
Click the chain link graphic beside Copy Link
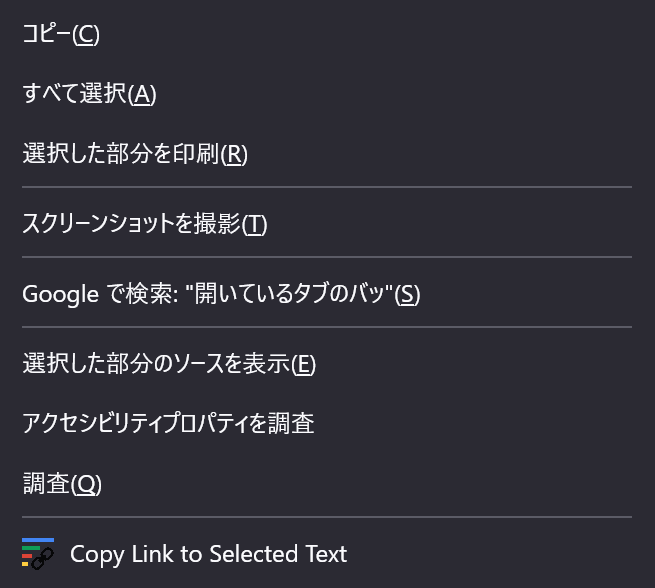pyautogui.click(x=43, y=559)
